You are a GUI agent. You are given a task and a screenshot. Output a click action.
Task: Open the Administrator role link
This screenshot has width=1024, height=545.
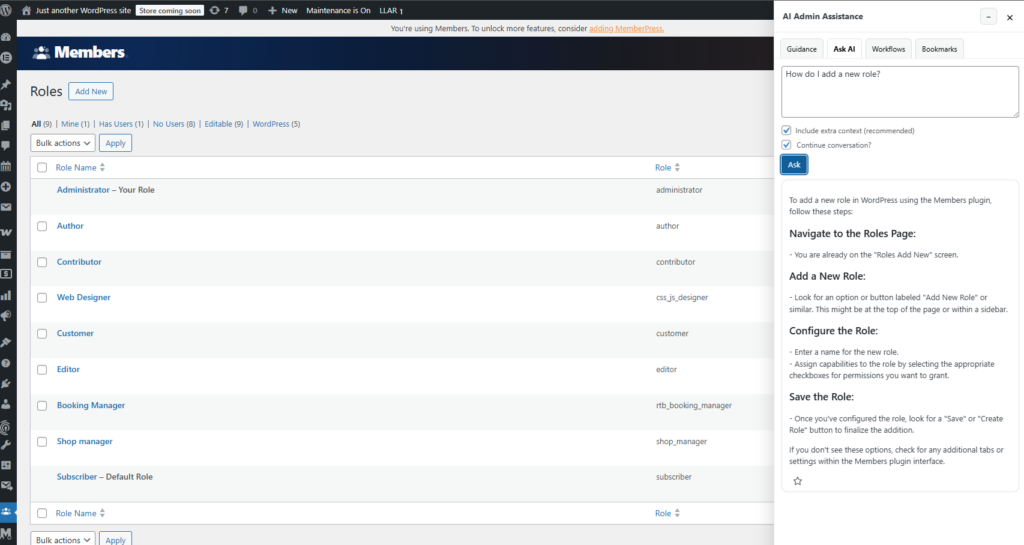pos(83,190)
